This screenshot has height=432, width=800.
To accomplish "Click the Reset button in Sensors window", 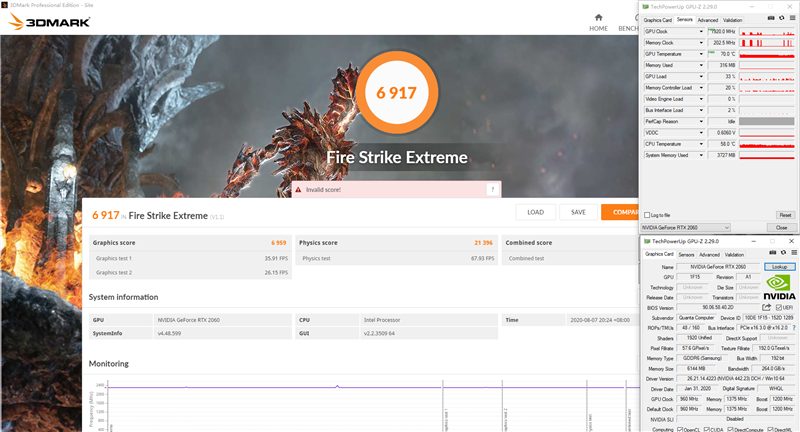I will (785, 215).
